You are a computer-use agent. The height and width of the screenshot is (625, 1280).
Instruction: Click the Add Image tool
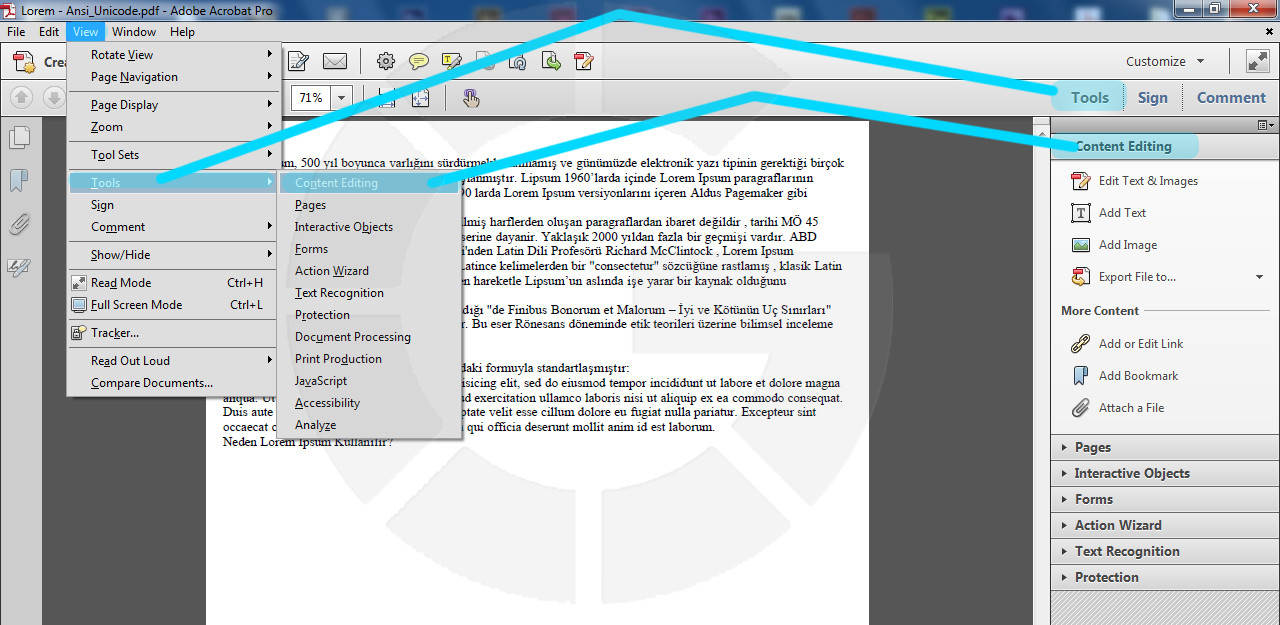click(x=1127, y=245)
